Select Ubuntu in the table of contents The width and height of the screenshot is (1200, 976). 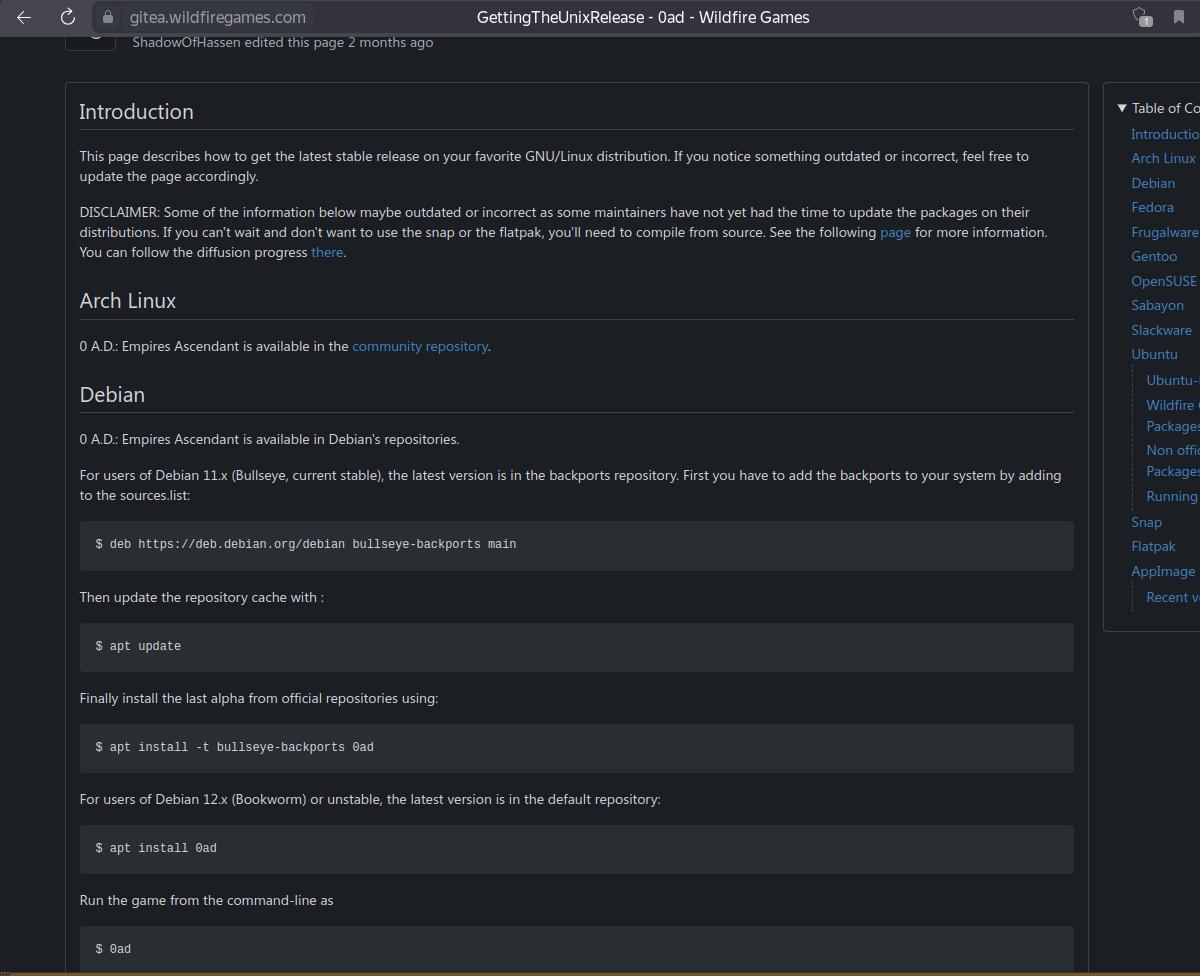[1154, 354]
